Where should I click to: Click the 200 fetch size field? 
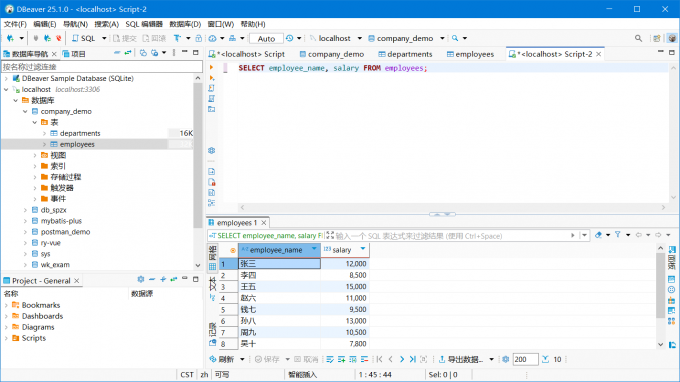525,359
